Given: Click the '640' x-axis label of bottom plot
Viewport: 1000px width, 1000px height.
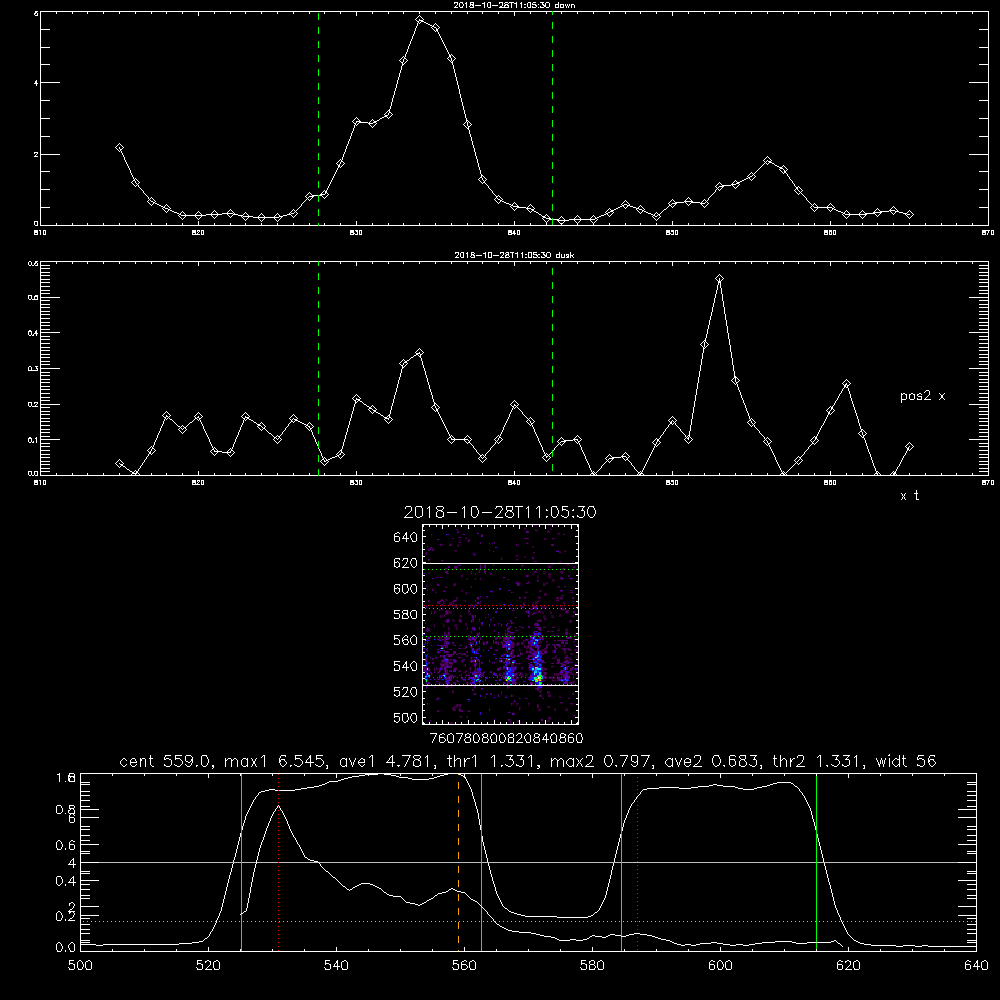Looking at the screenshot, I should click(976, 966).
